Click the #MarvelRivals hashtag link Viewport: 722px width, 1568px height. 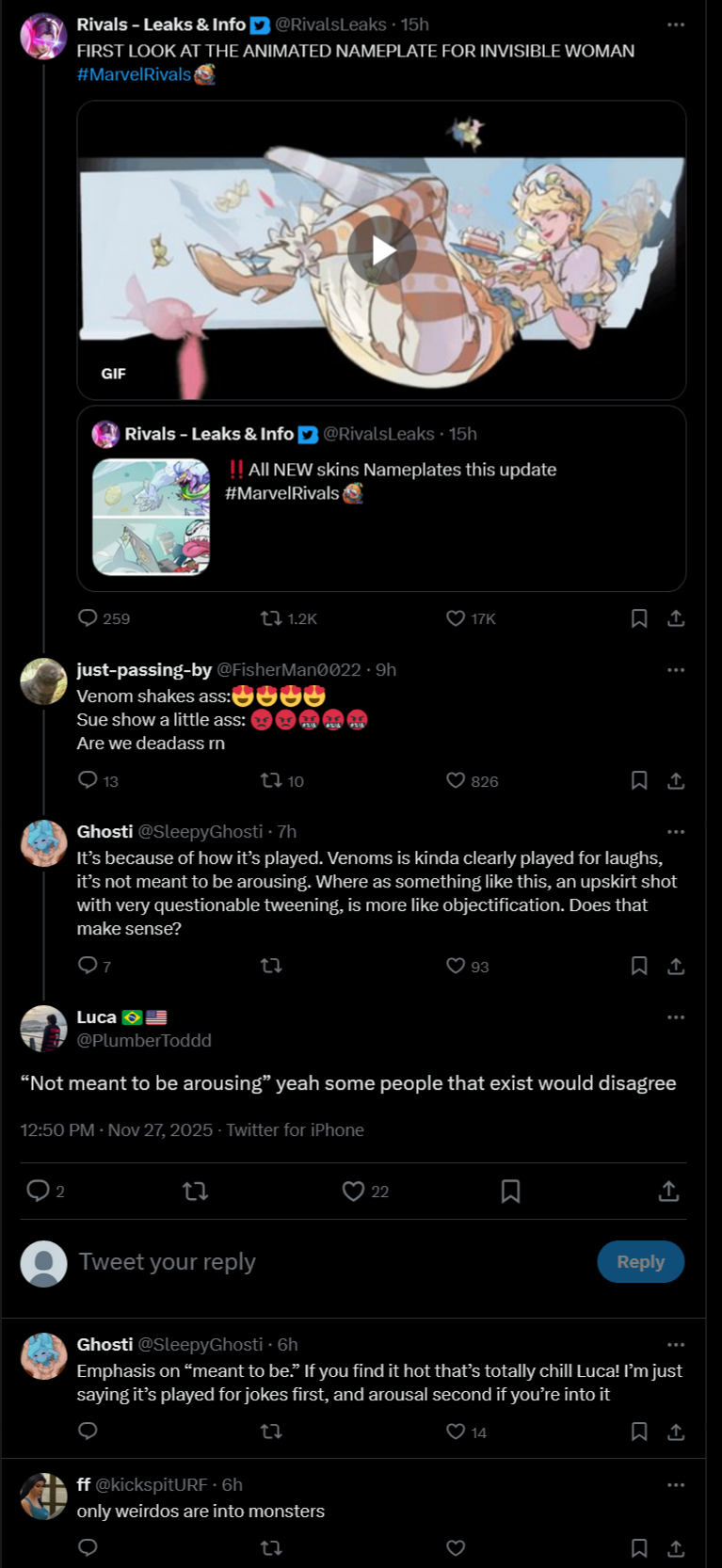[134, 74]
